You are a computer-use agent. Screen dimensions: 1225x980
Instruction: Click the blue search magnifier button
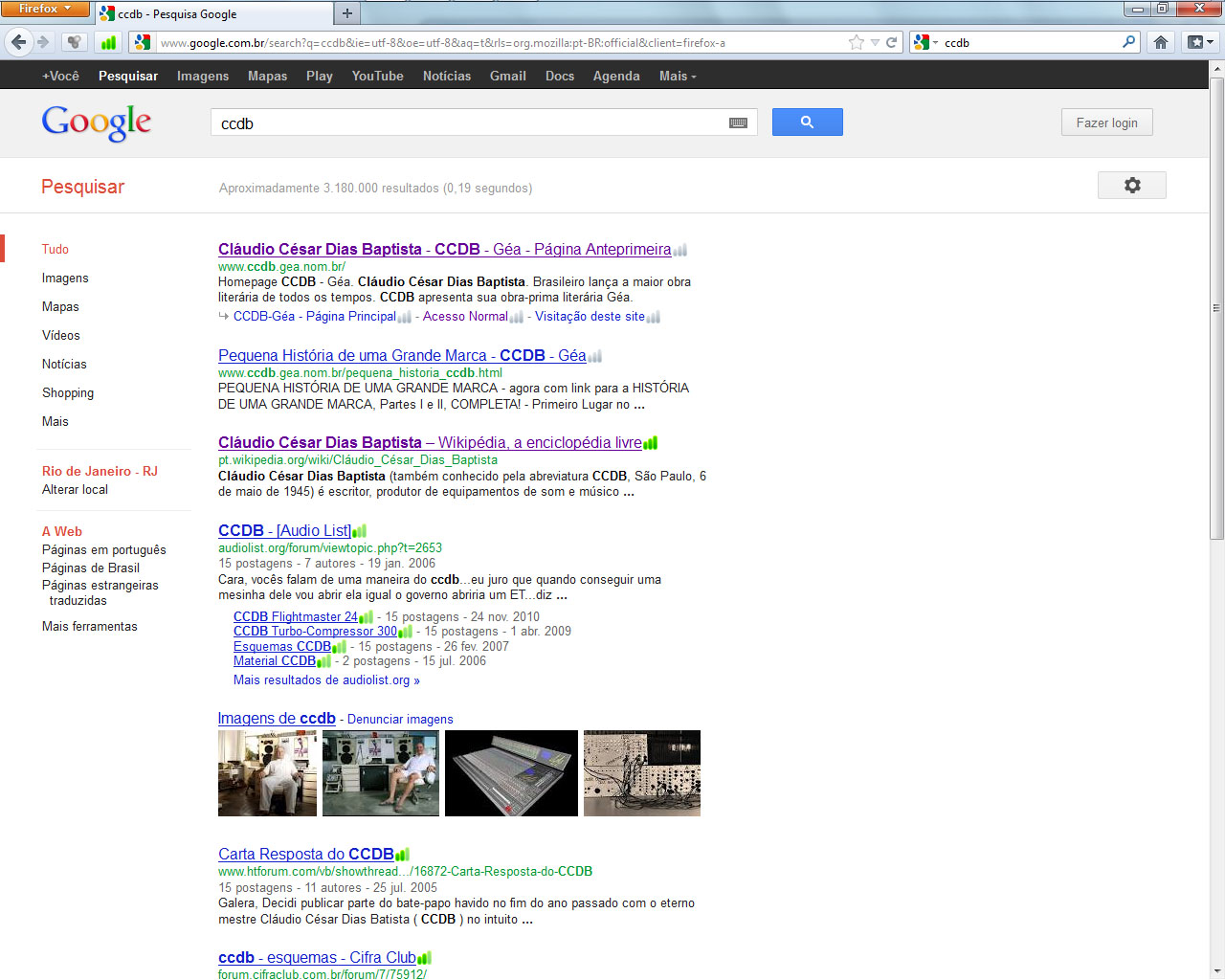point(807,122)
